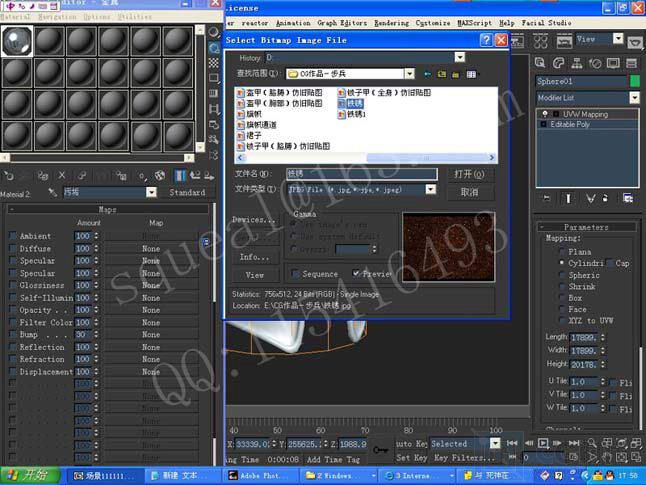646x485 pixels.
Task: Open History dropdown in bitmap dialog
Action: (x=460, y=57)
